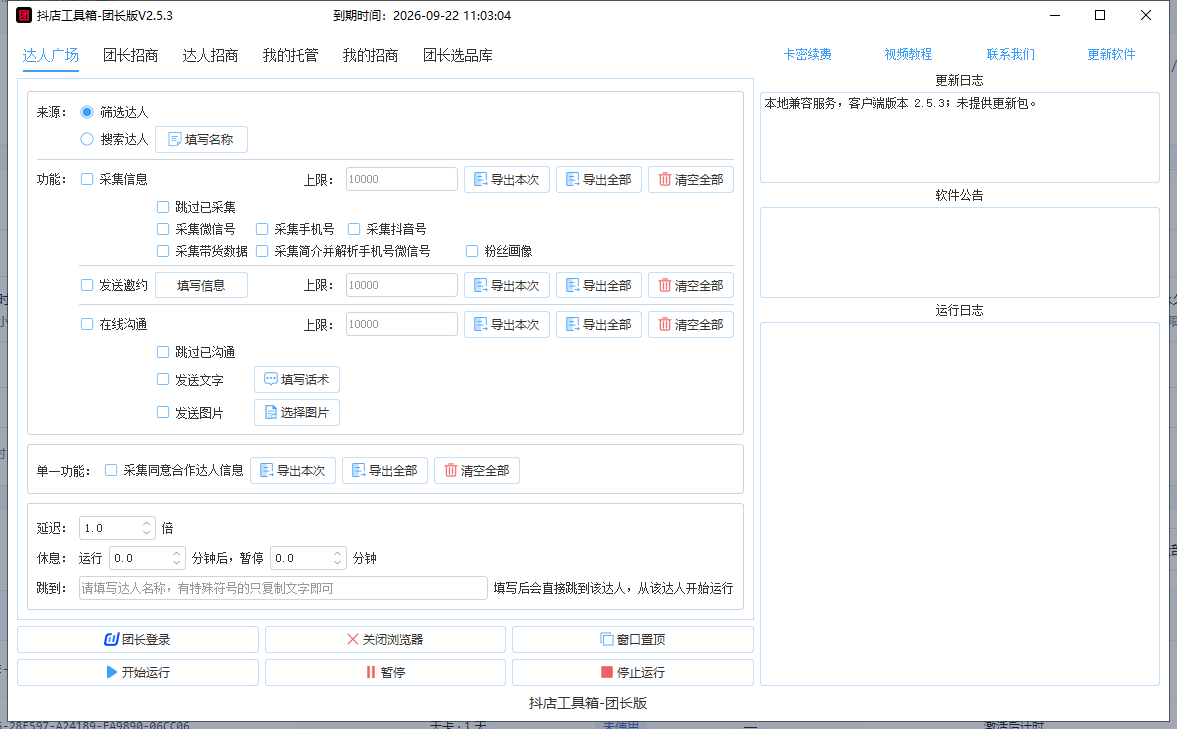This screenshot has width=1177, height=729.
Task: Enable 采集同意合作达人信息 checkbox
Action: point(111,470)
